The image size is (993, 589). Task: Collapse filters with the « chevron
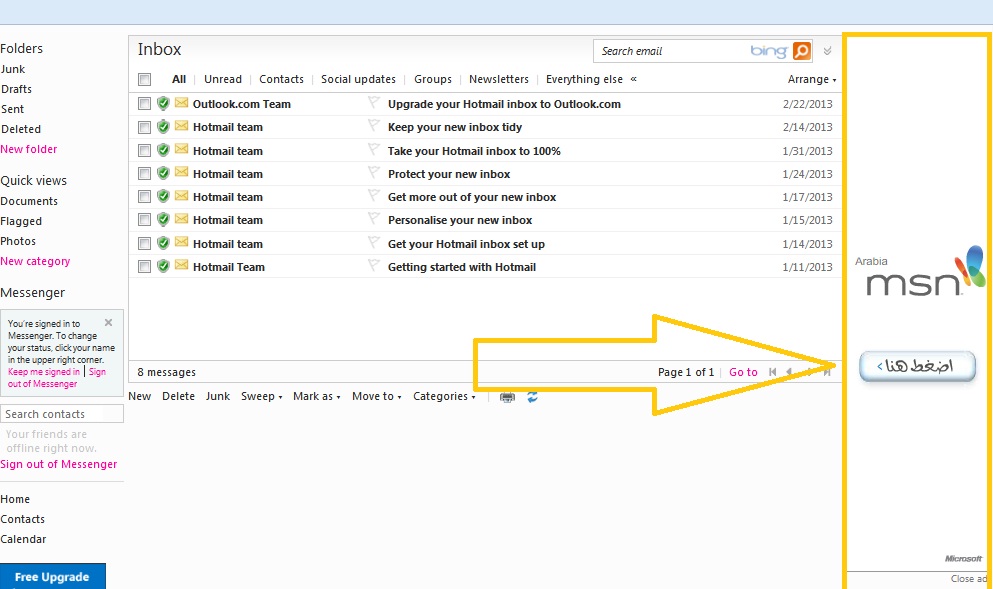[x=633, y=79]
